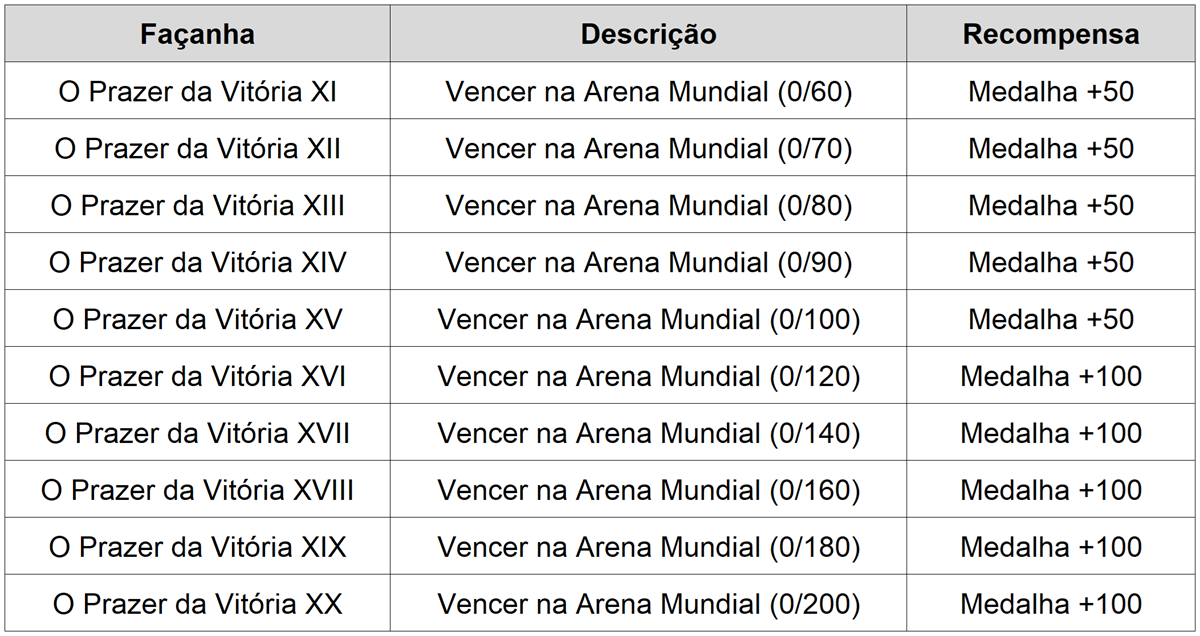1200x636 pixels.
Task: Select the O Prazer da Vitória XI cell
Action: (x=197, y=92)
